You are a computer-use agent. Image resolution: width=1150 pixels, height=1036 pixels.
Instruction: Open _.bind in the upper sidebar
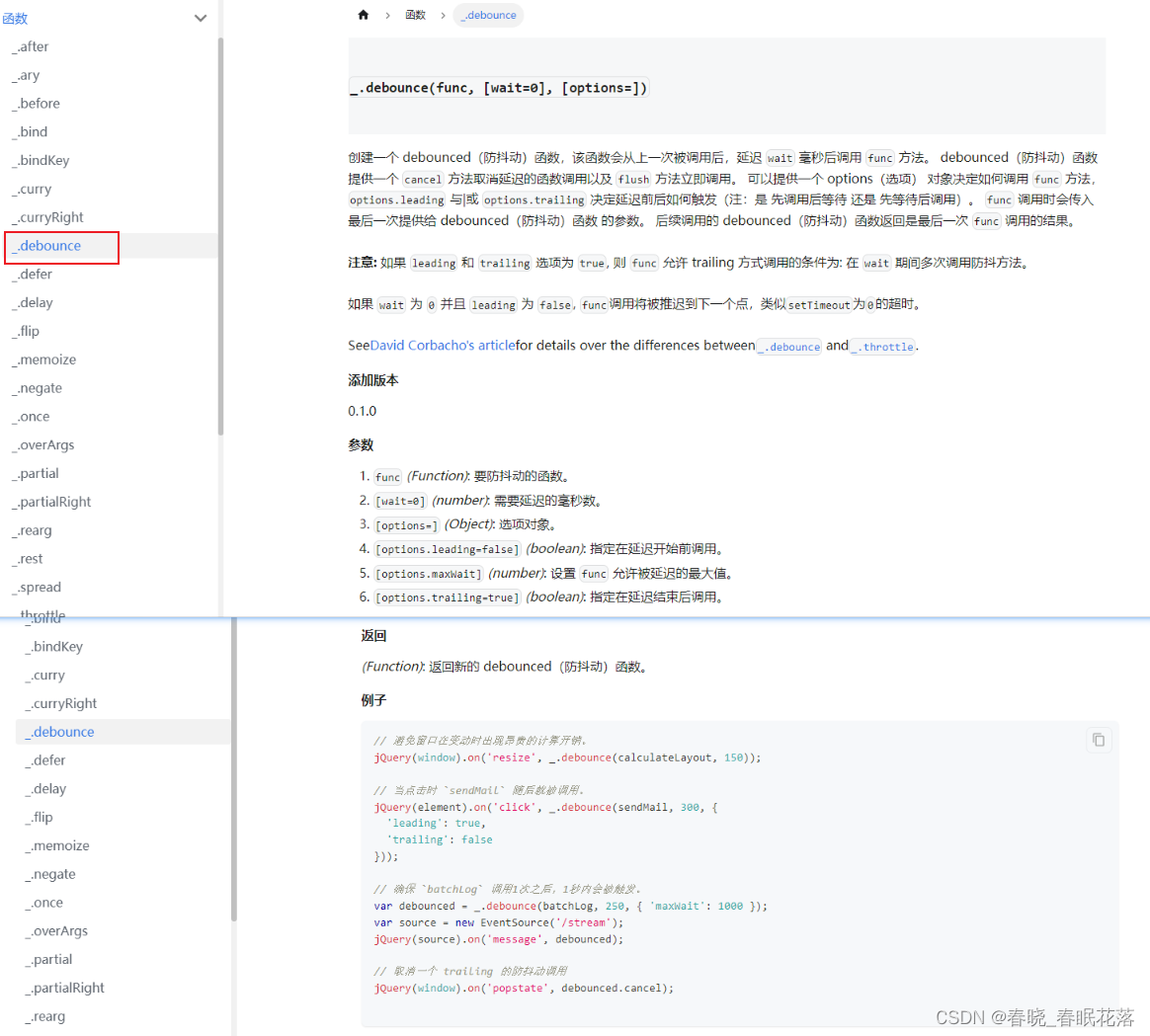pos(30,132)
